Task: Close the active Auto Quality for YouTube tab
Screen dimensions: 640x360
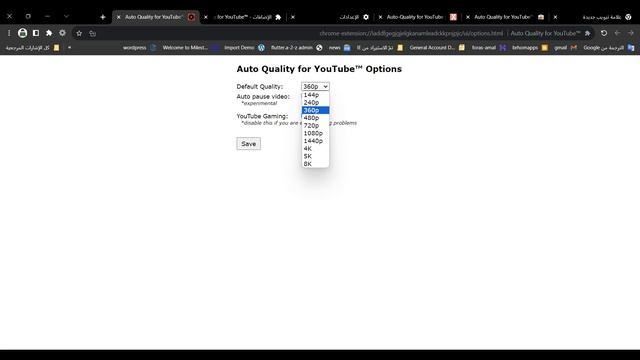Action: 119,17
